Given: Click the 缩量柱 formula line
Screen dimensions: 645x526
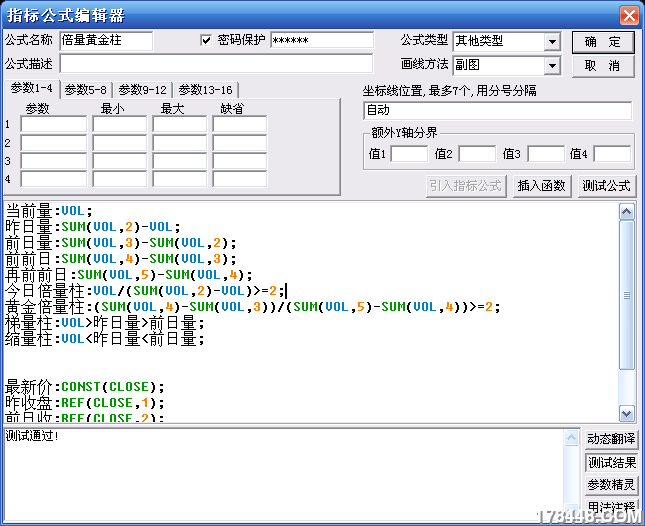Looking at the screenshot, I should click(x=104, y=339).
